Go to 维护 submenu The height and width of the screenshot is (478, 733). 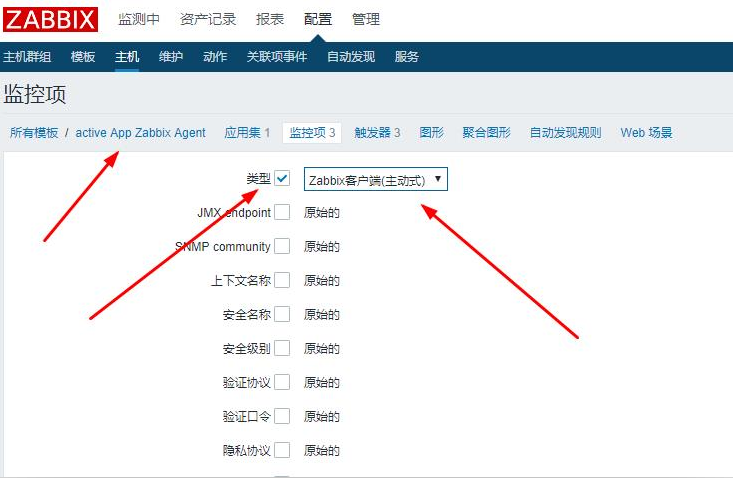[171, 57]
